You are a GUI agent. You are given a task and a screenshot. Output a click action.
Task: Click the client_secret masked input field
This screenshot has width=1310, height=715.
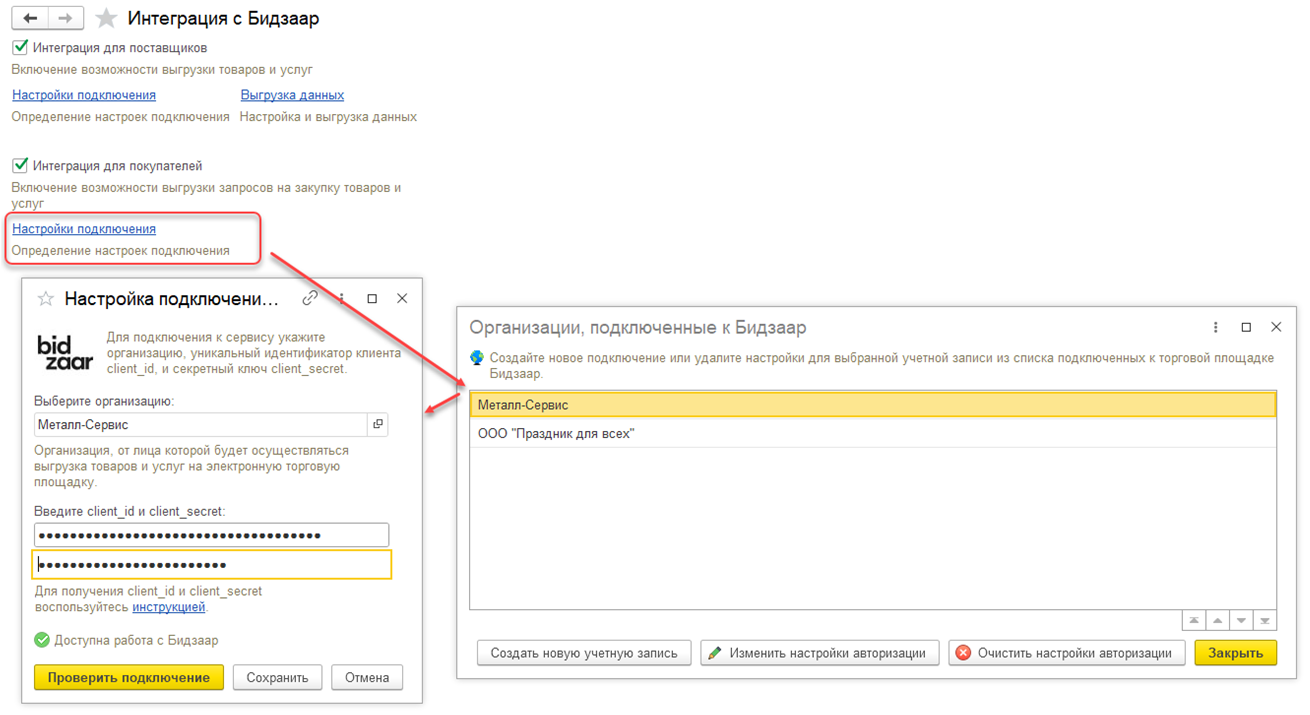211,565
